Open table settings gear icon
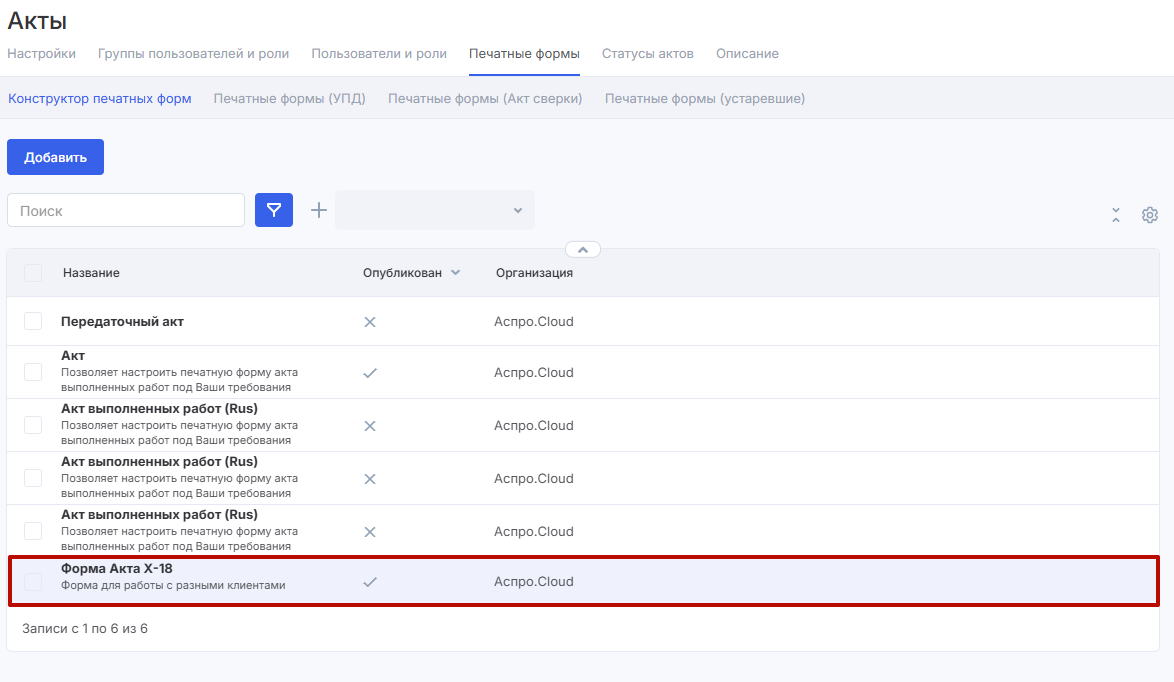 (1150, 215)
